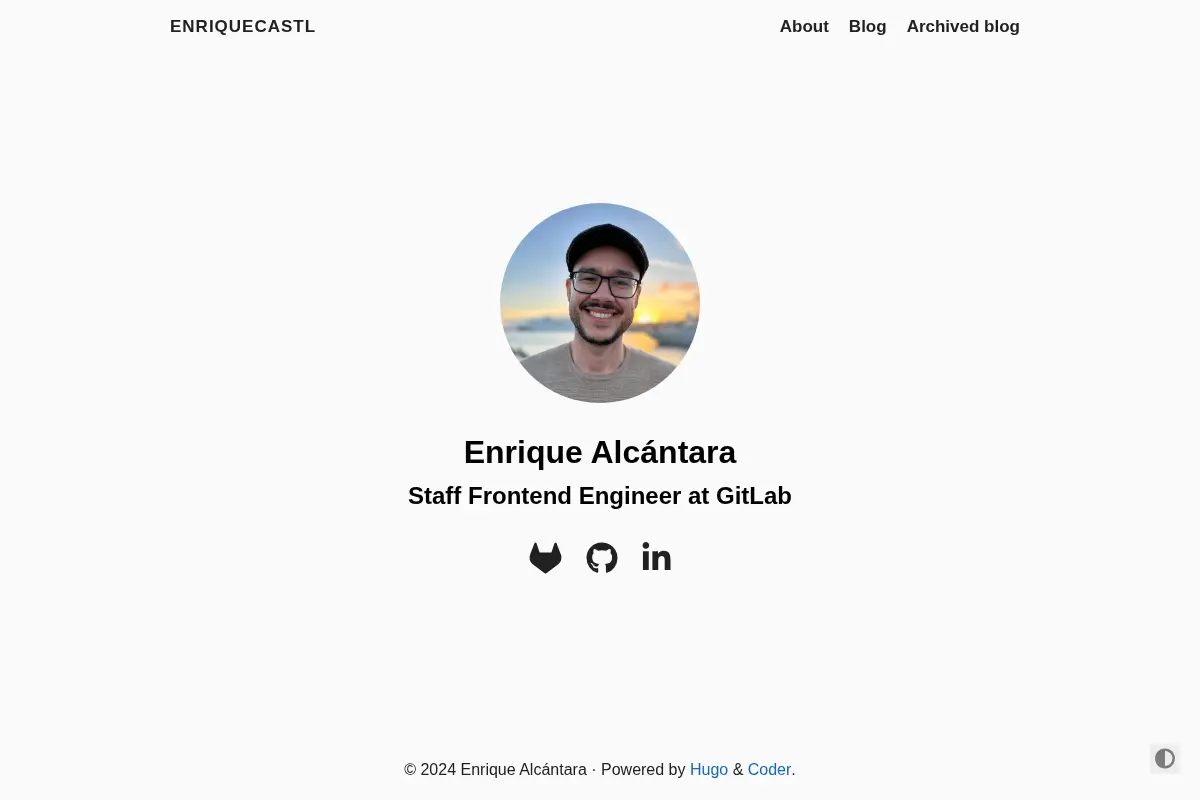1200x800 pixels.
Task: Click the black cap in avatar
Action: click(x=606, y=248)
